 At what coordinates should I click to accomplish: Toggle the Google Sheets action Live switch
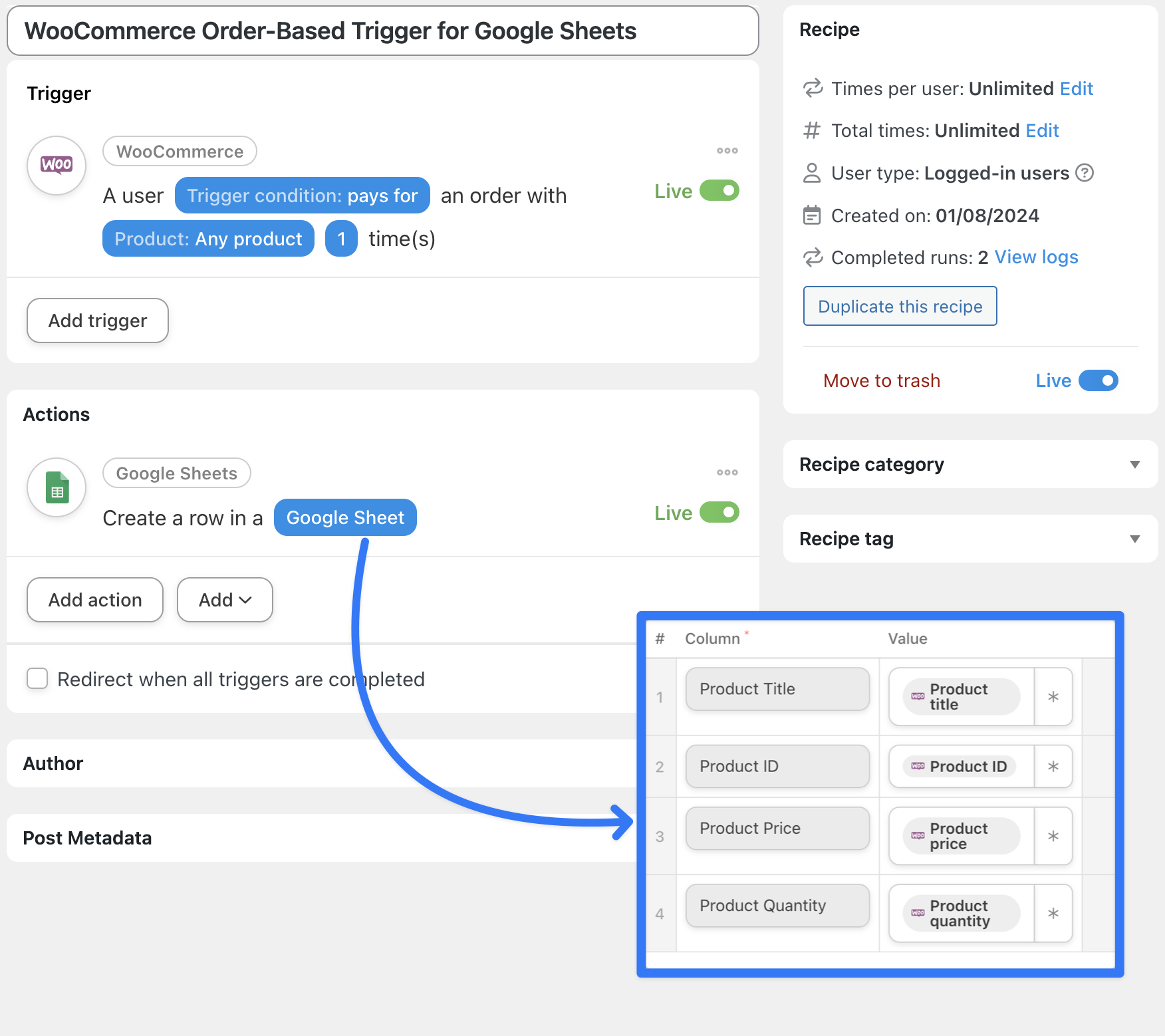tap(719, 513)
